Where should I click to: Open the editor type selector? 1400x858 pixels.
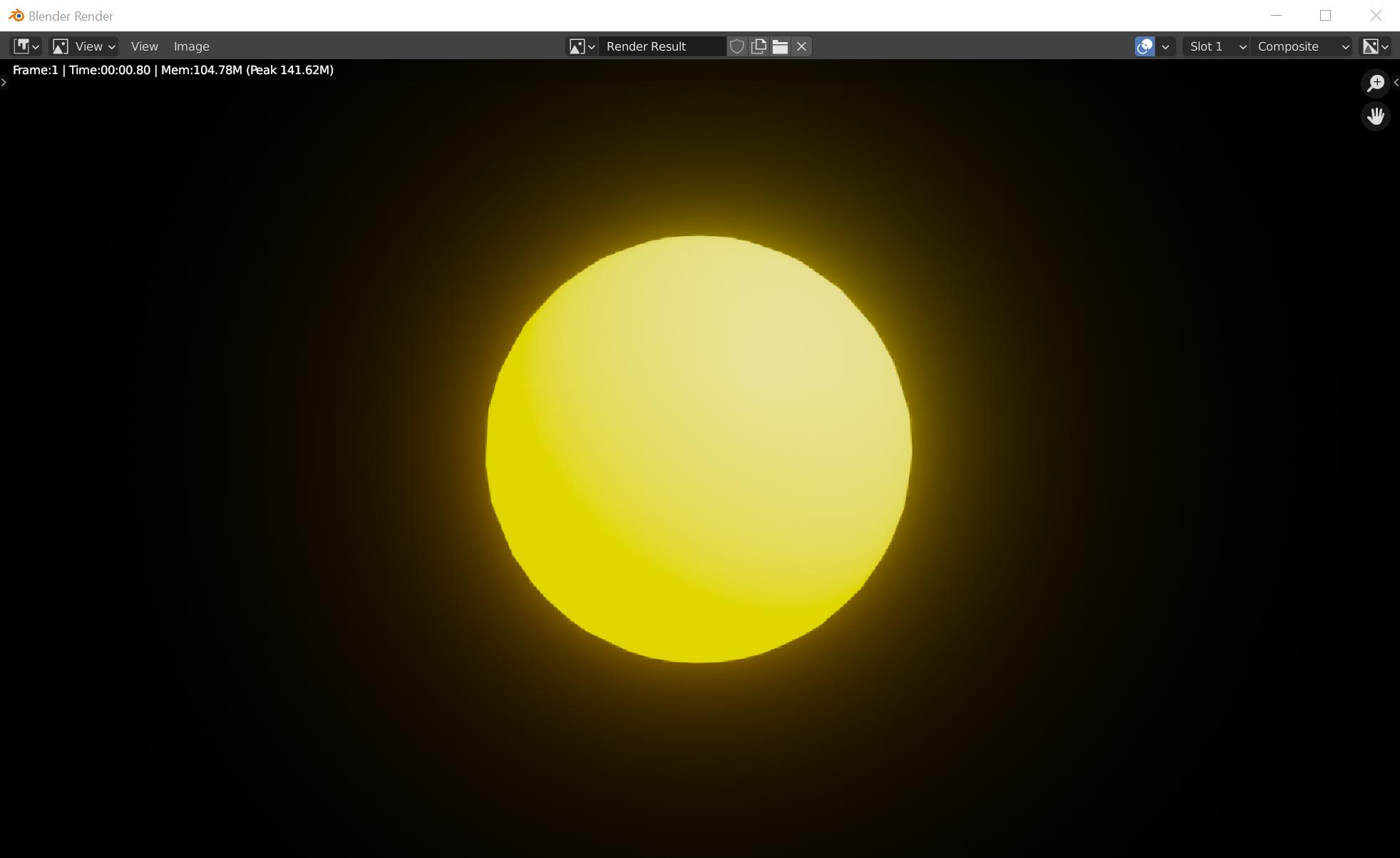26,46
